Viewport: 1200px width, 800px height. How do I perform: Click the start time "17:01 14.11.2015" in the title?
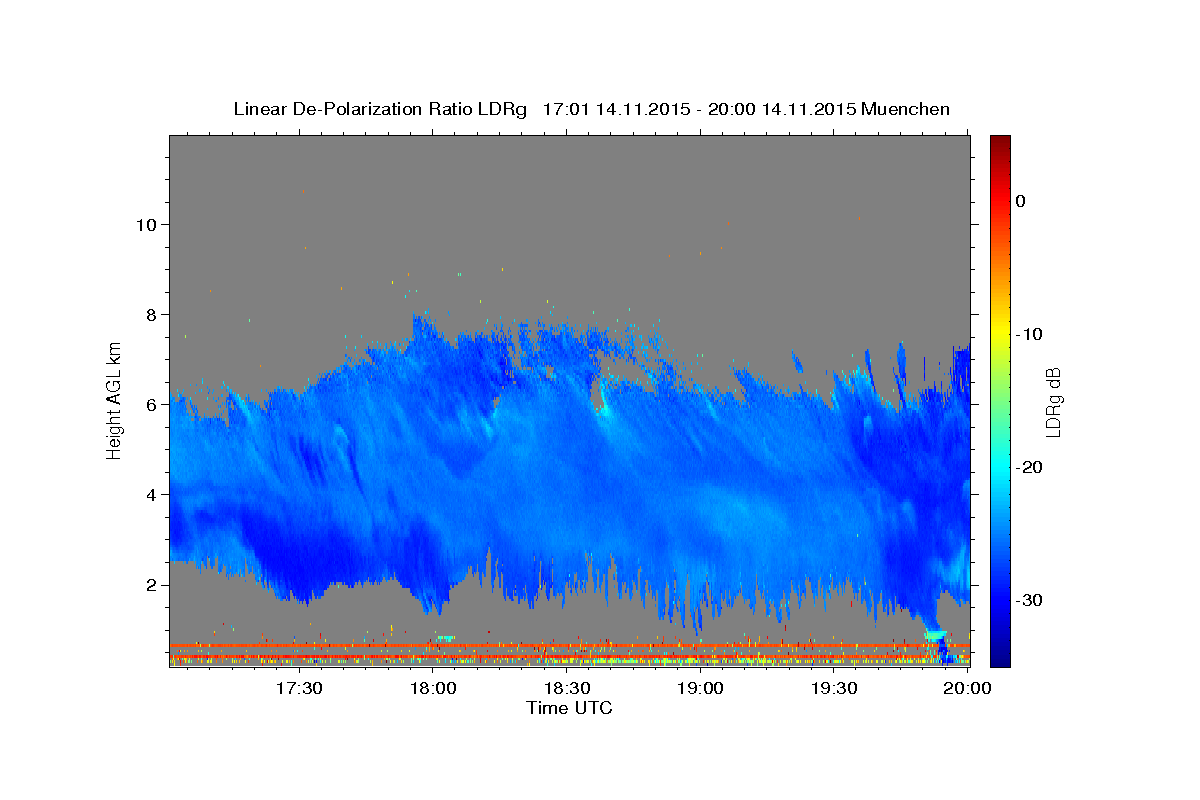[x=616, y=109]
